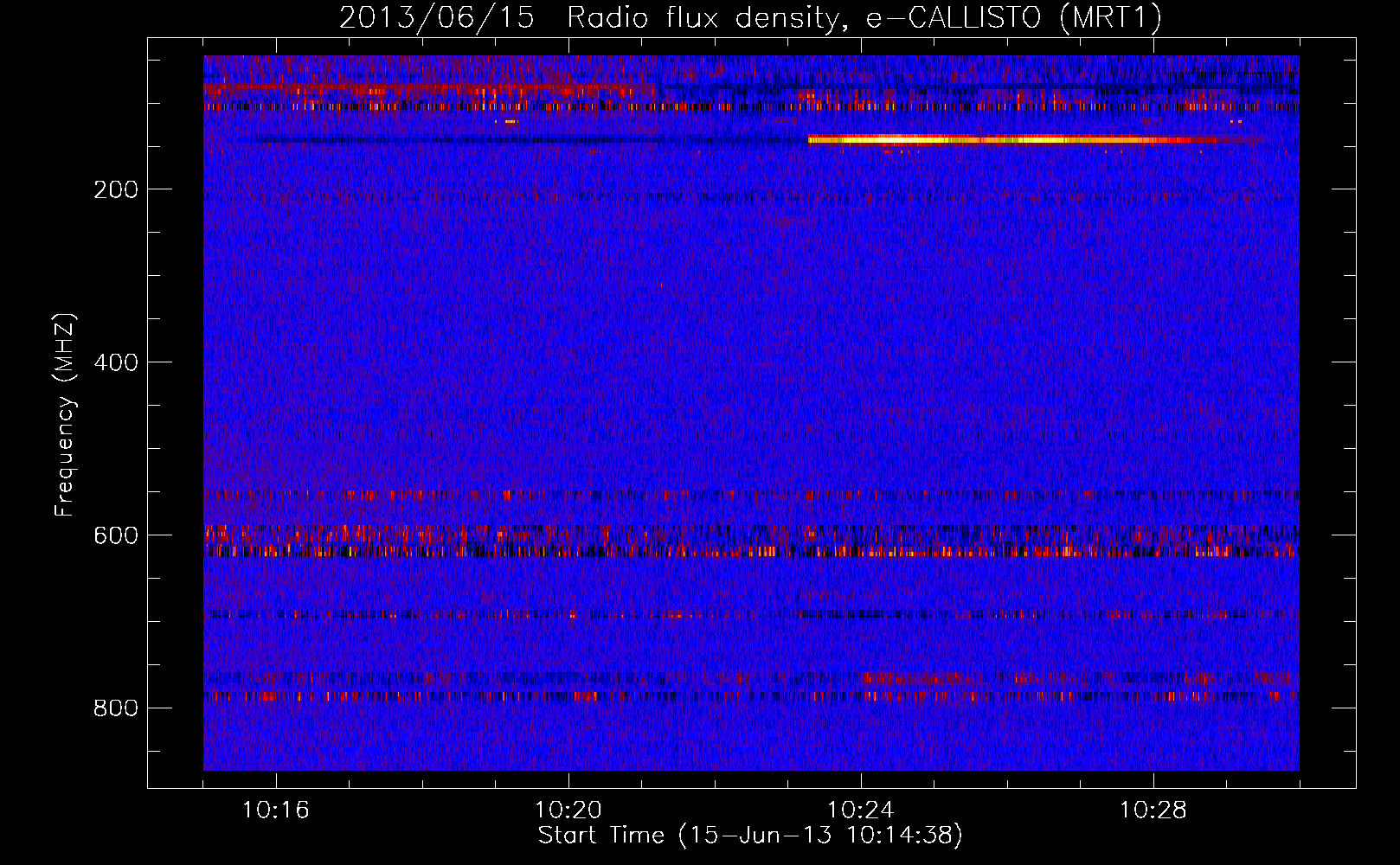Viewport: 1400px width, 865px height.
Task: Select the 'Frequency (MHZ)' axis label
Action: (65, 415)
